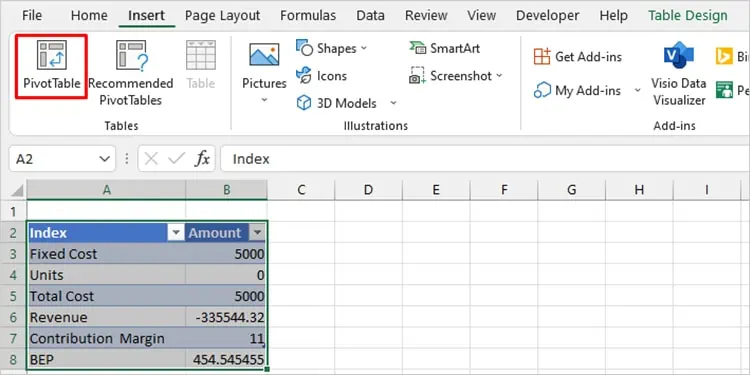Open the Table Design tab
750x375 pixels.
pyautogui.click(x=687, y=16)
